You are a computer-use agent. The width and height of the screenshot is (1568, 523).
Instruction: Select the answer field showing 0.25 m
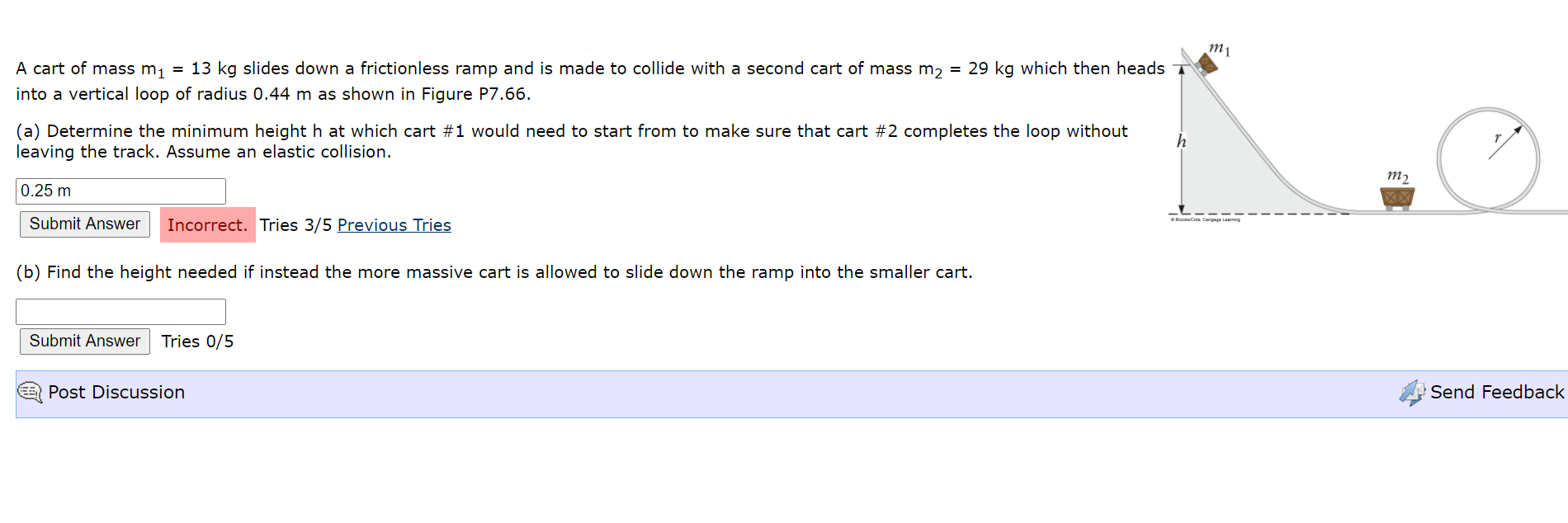tap(120, 191)
